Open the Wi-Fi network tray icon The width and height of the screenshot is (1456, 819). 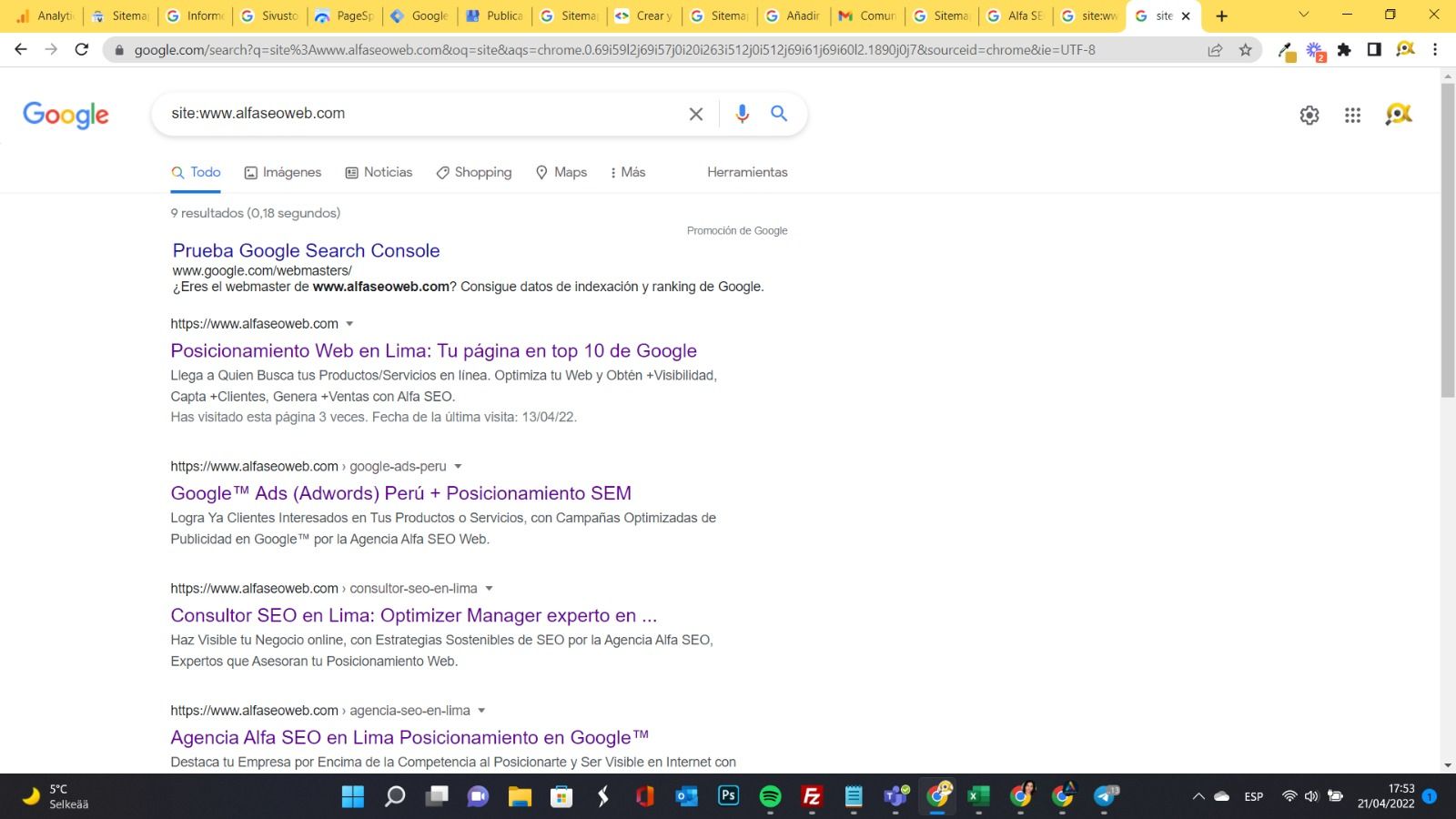(1289, 796)
